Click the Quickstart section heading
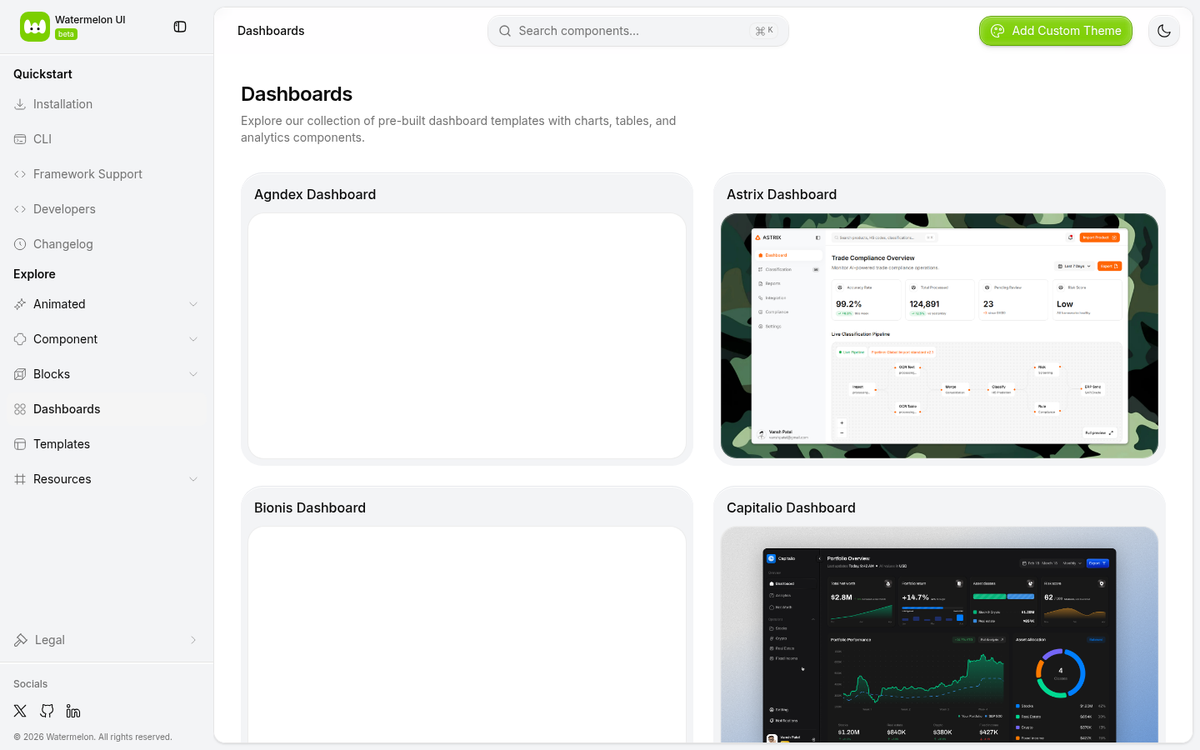The image size is (1200, 750). tap(43, 74)
